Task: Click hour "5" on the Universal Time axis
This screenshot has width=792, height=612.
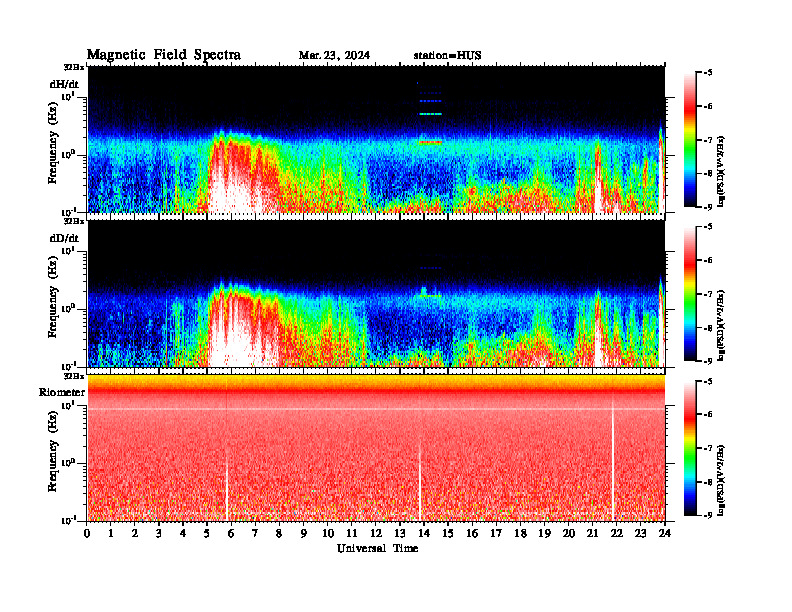Action: click(207, 533)
